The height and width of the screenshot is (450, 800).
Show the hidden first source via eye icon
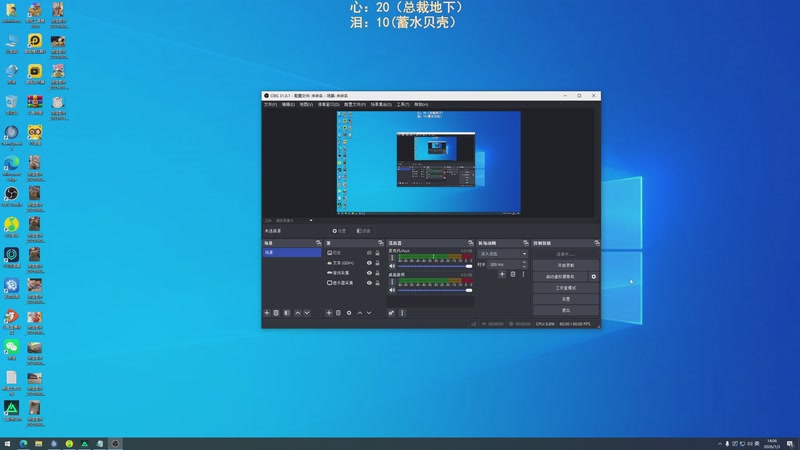coord(369,253)
